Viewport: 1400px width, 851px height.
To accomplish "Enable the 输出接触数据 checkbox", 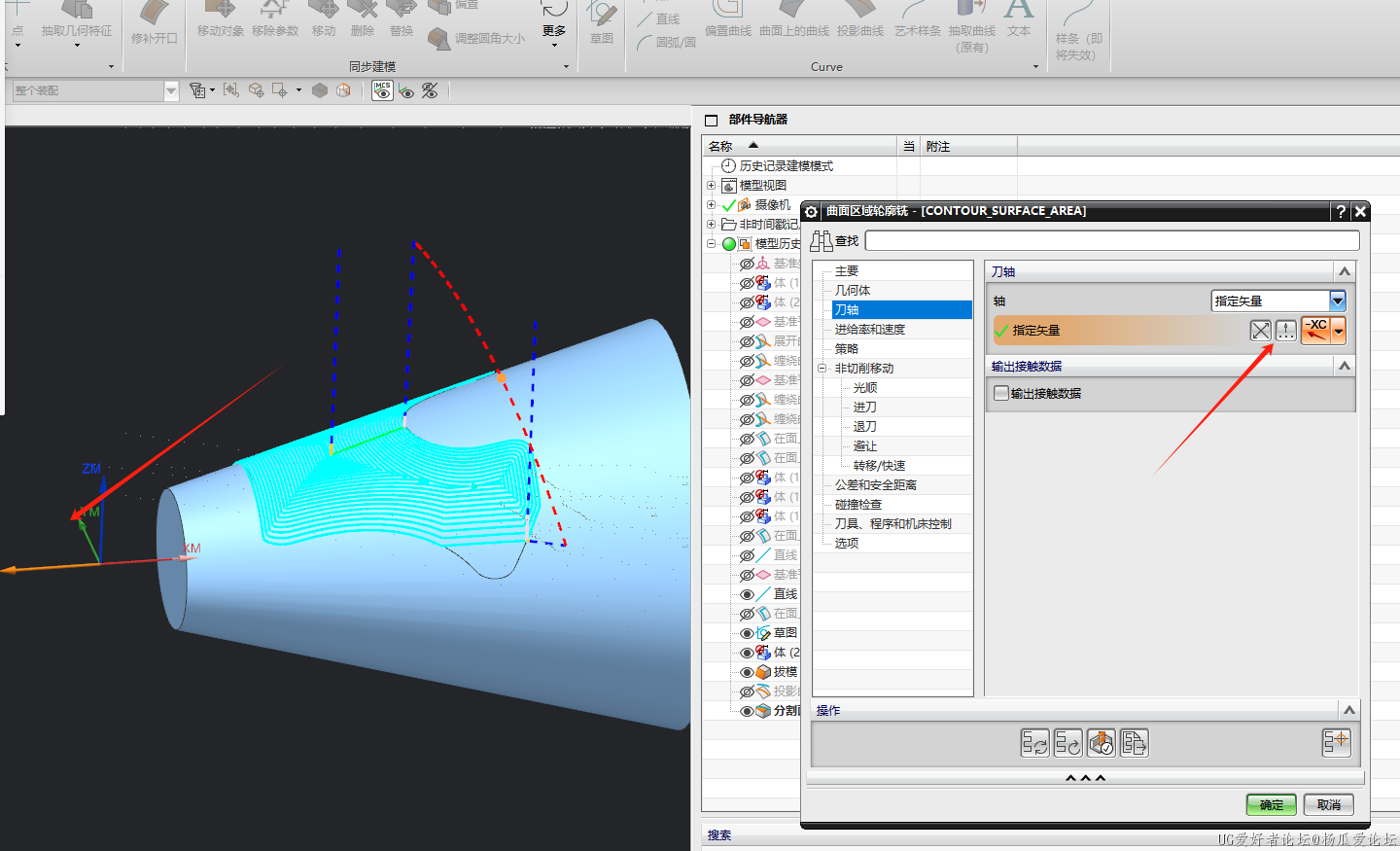I will coord(1001,394).
